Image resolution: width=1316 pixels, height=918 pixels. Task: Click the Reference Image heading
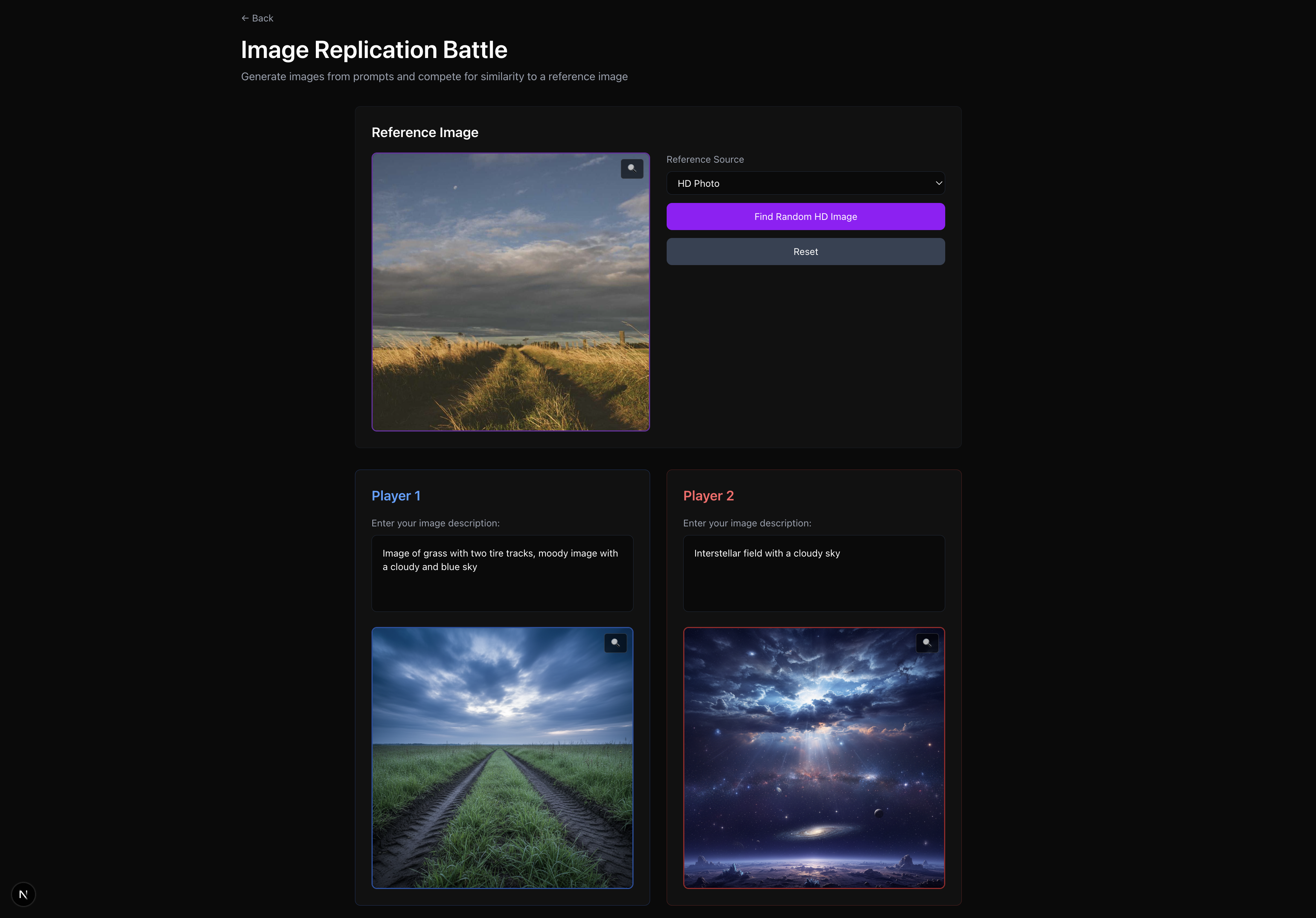click(425, 133)
